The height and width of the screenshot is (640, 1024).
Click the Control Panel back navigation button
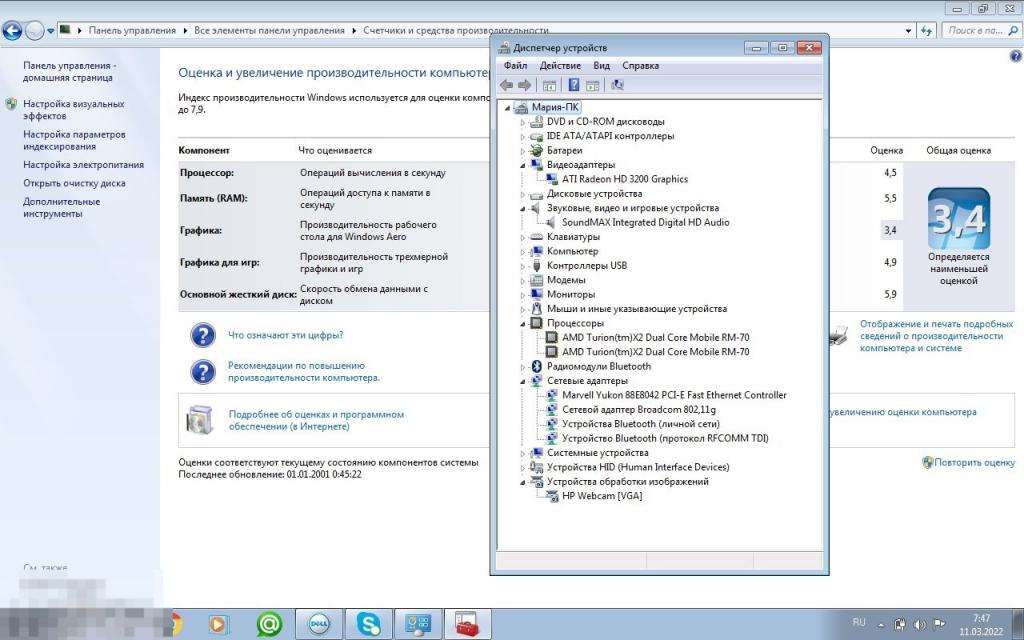[x=12, y=30]
